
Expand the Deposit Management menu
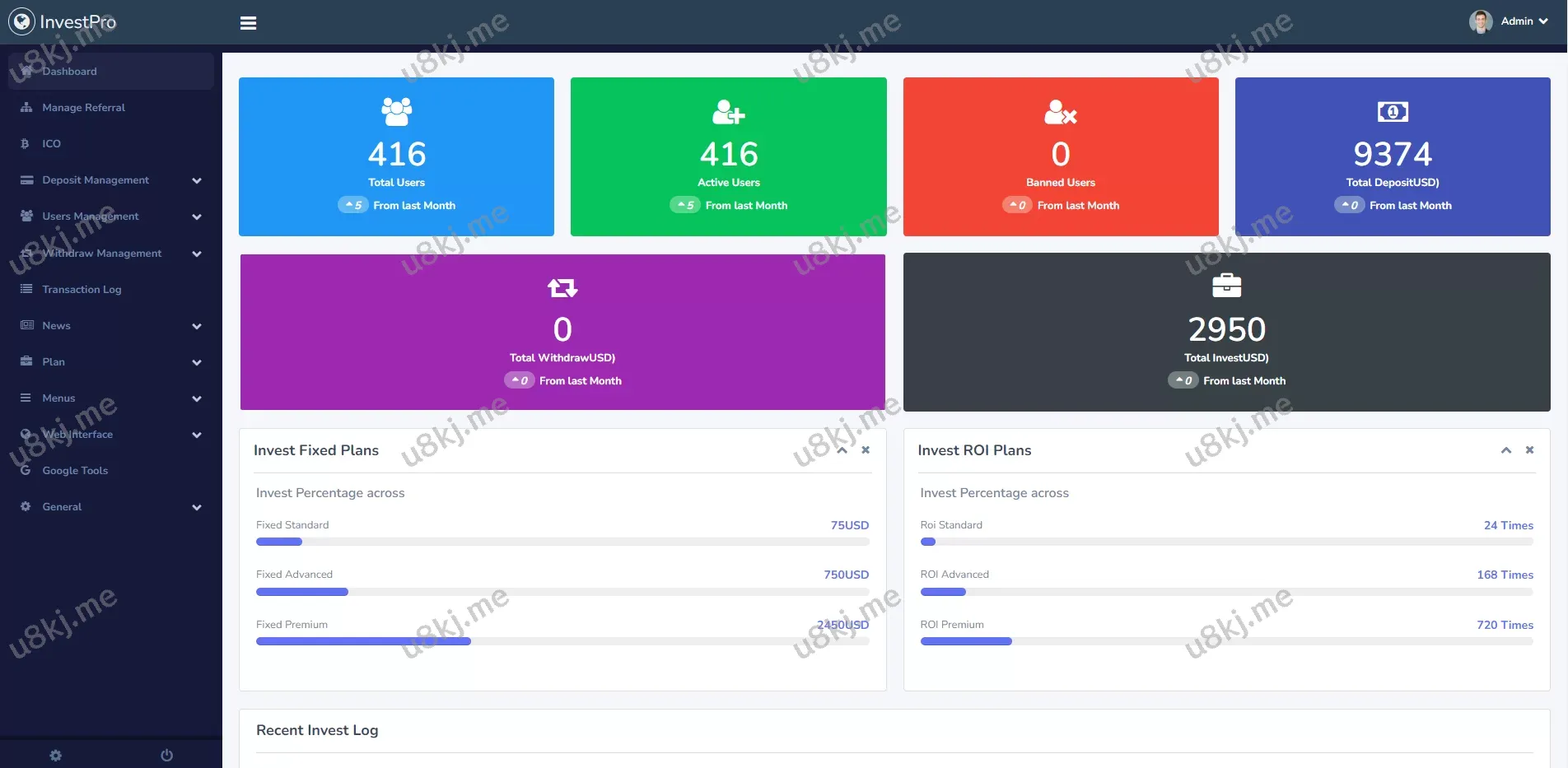(x=110, y=180)
